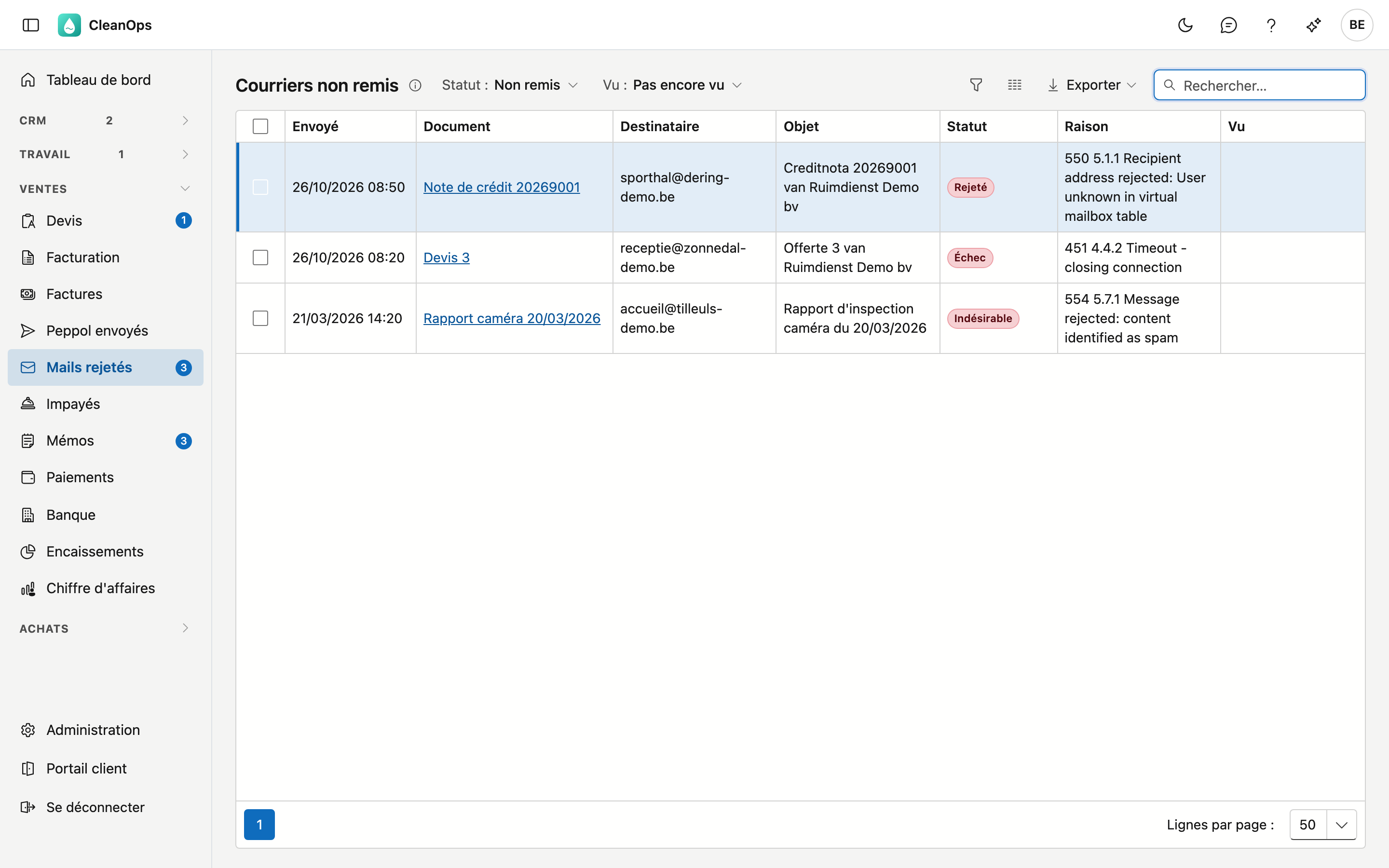The image size is (1389, 868).
Task: Open the filter funnel icon
Action: [x=976, y=85]
